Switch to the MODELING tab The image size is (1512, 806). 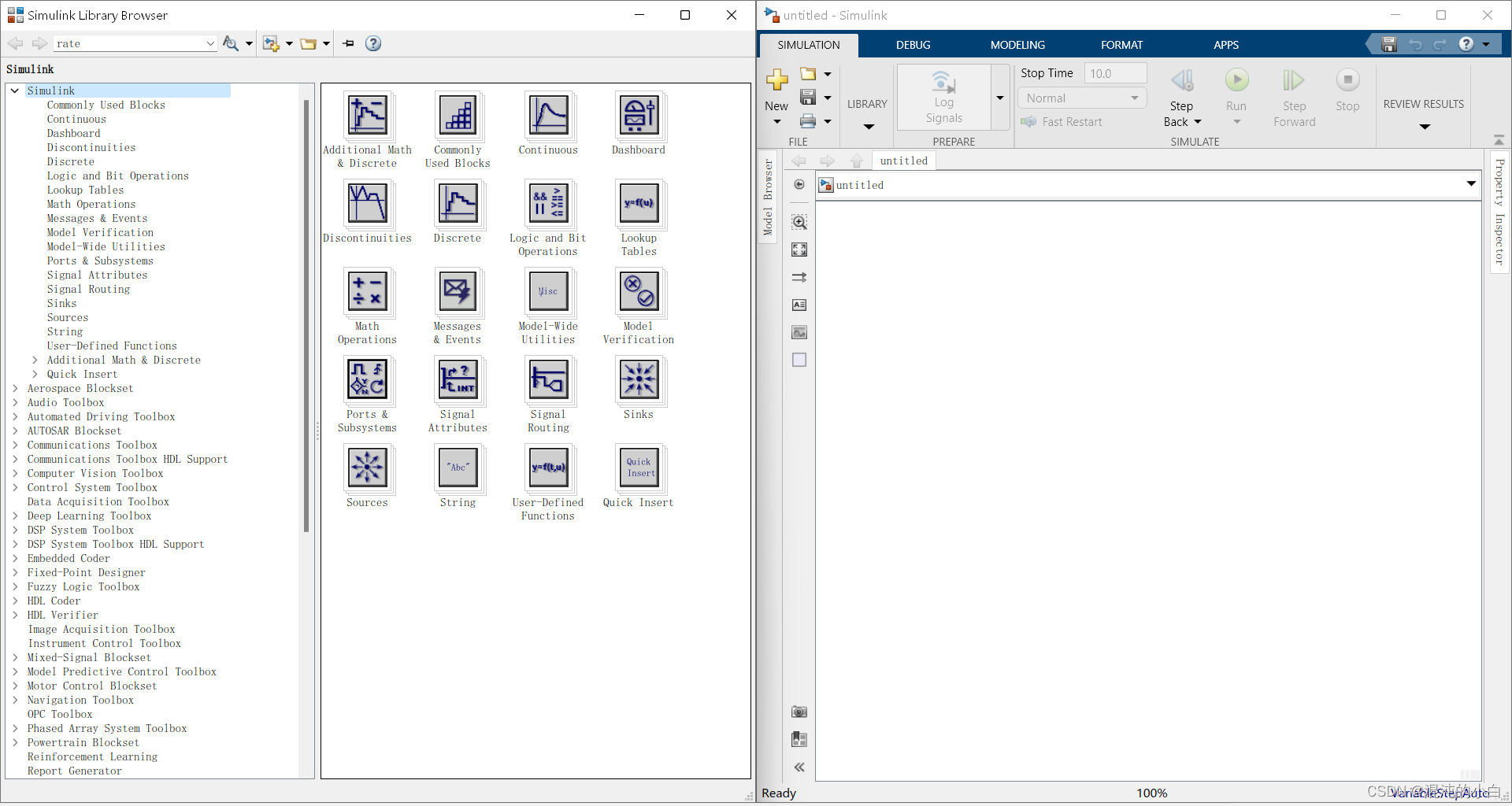tap(1017, 45)
